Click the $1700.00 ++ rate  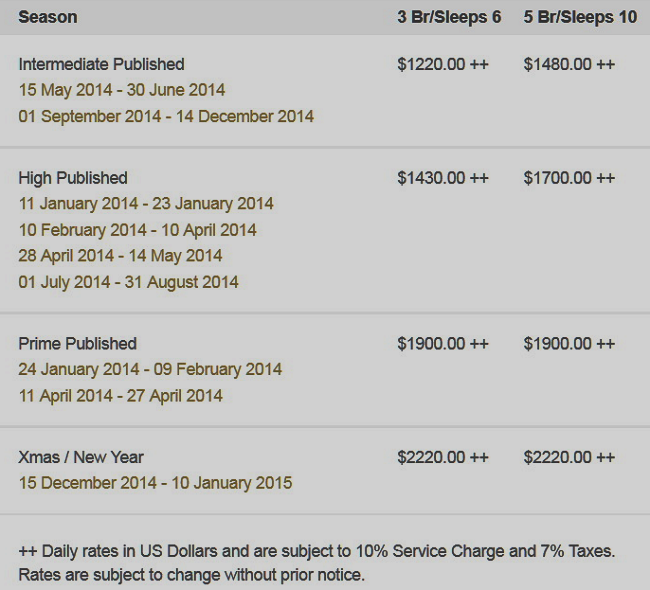569,178
